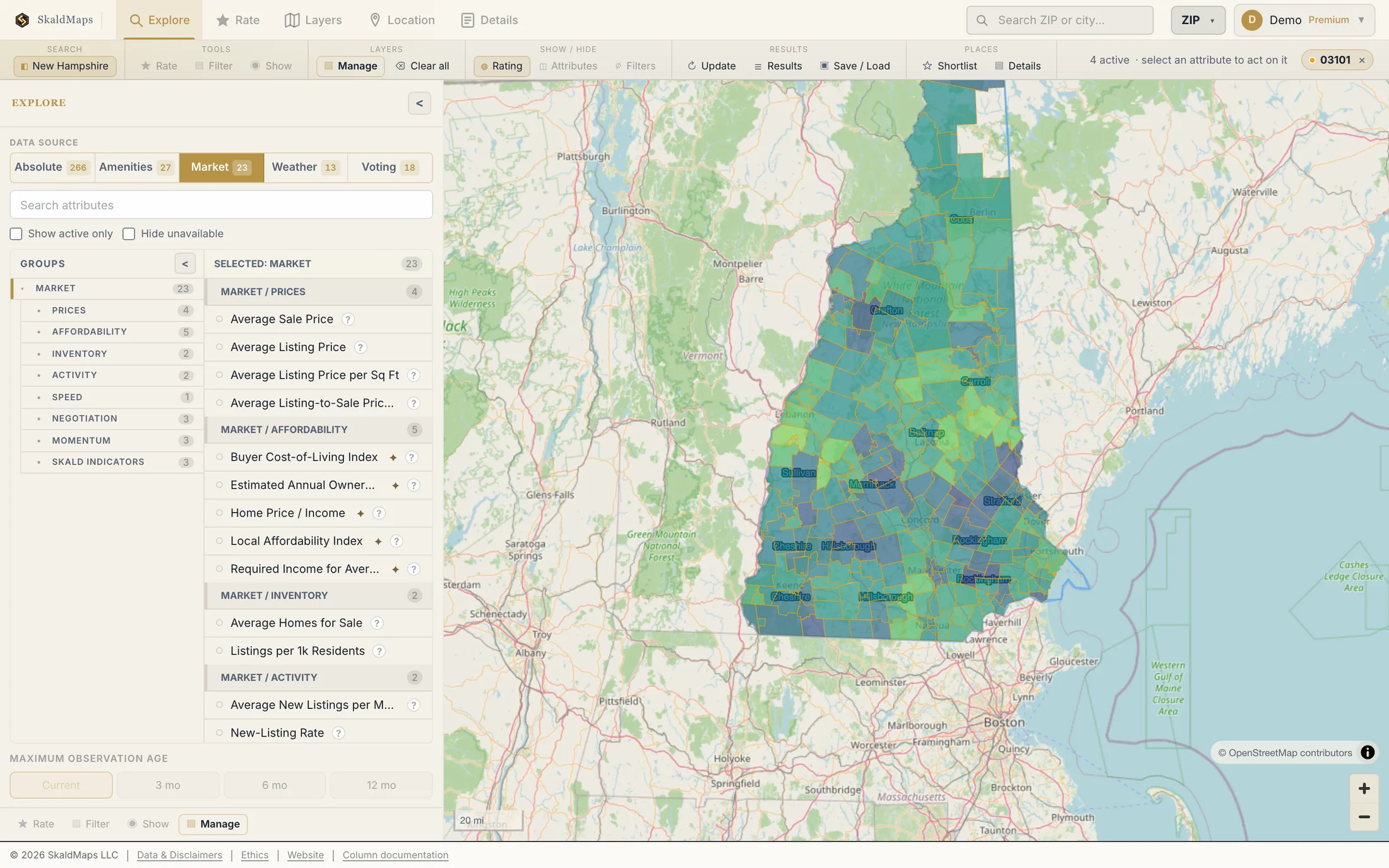Open help for New-Listing Rate

(338, 733)
